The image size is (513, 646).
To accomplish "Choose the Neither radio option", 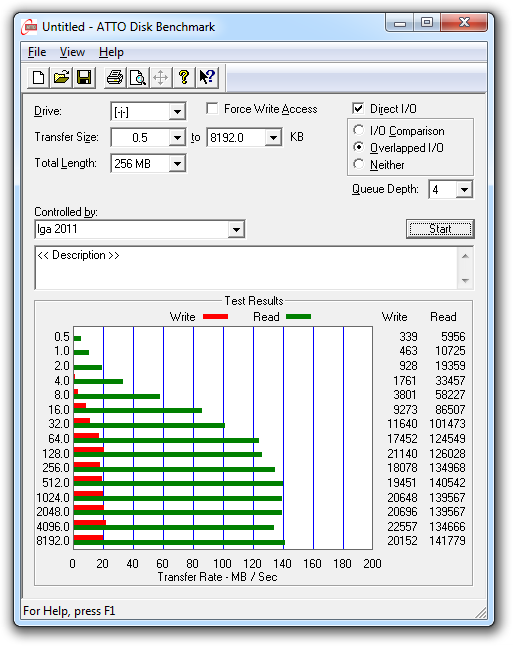I will coord(358,164).
